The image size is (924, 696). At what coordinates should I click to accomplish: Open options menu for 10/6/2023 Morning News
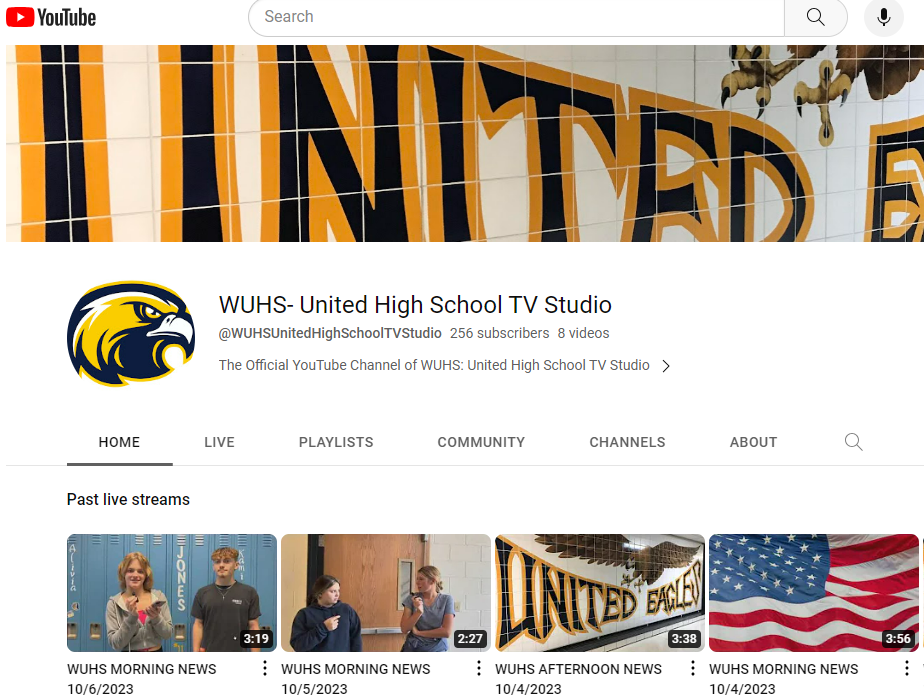click(265, 669)
